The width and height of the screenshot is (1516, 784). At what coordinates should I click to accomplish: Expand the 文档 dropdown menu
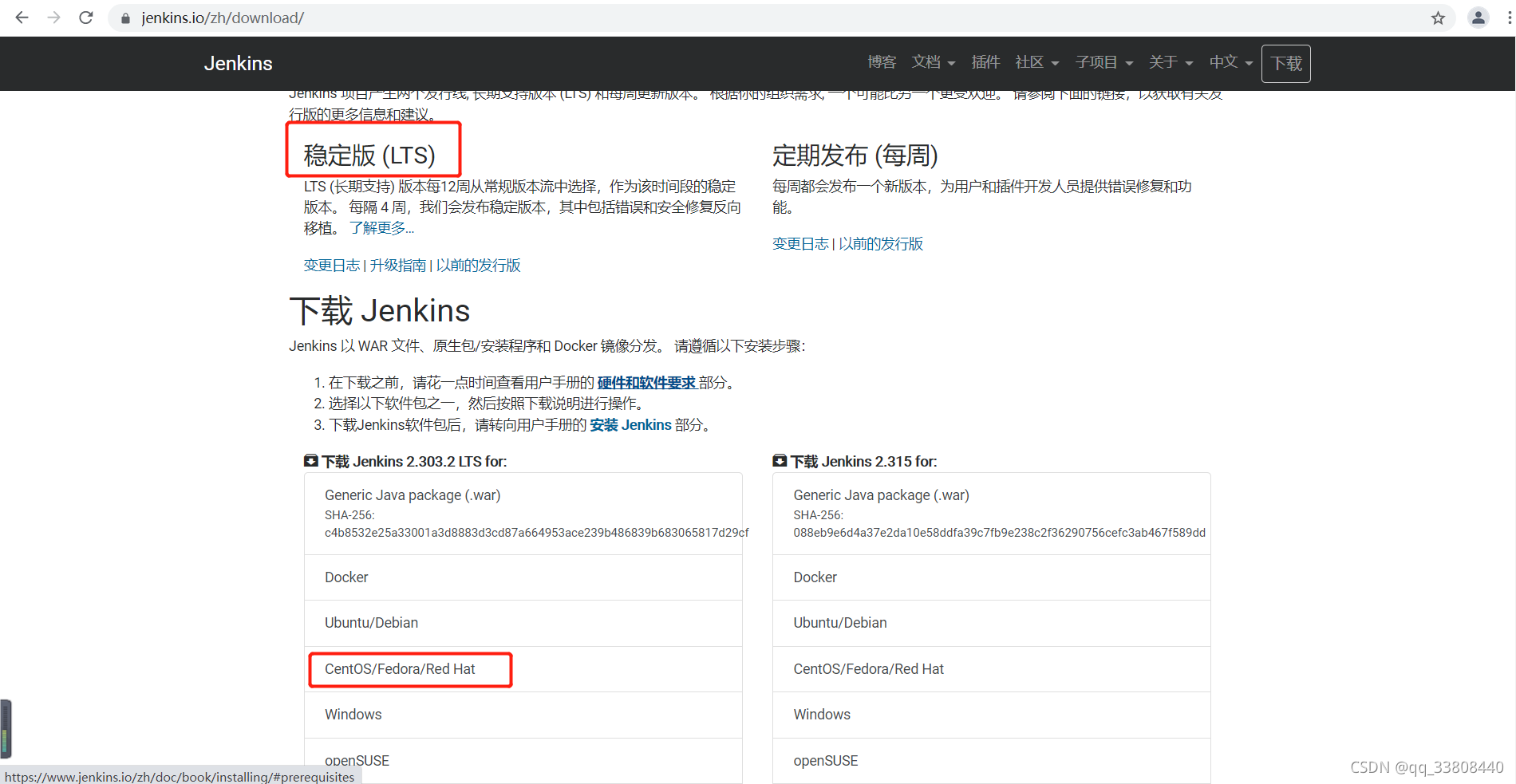tap(934, 62)
